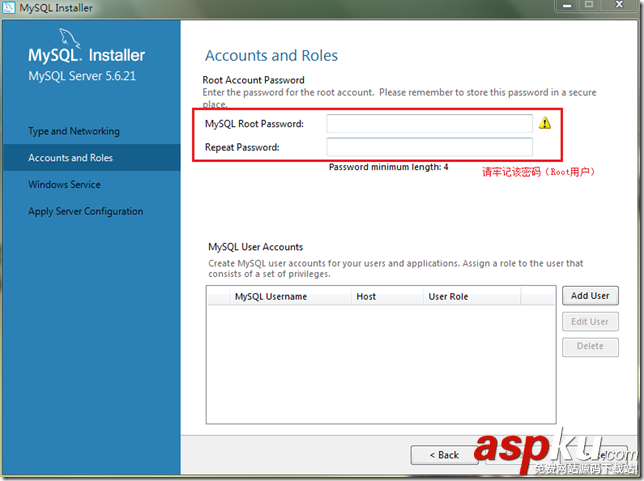Close the MySQL Installer window
The image size is (644, 481).
click(619, 5)
